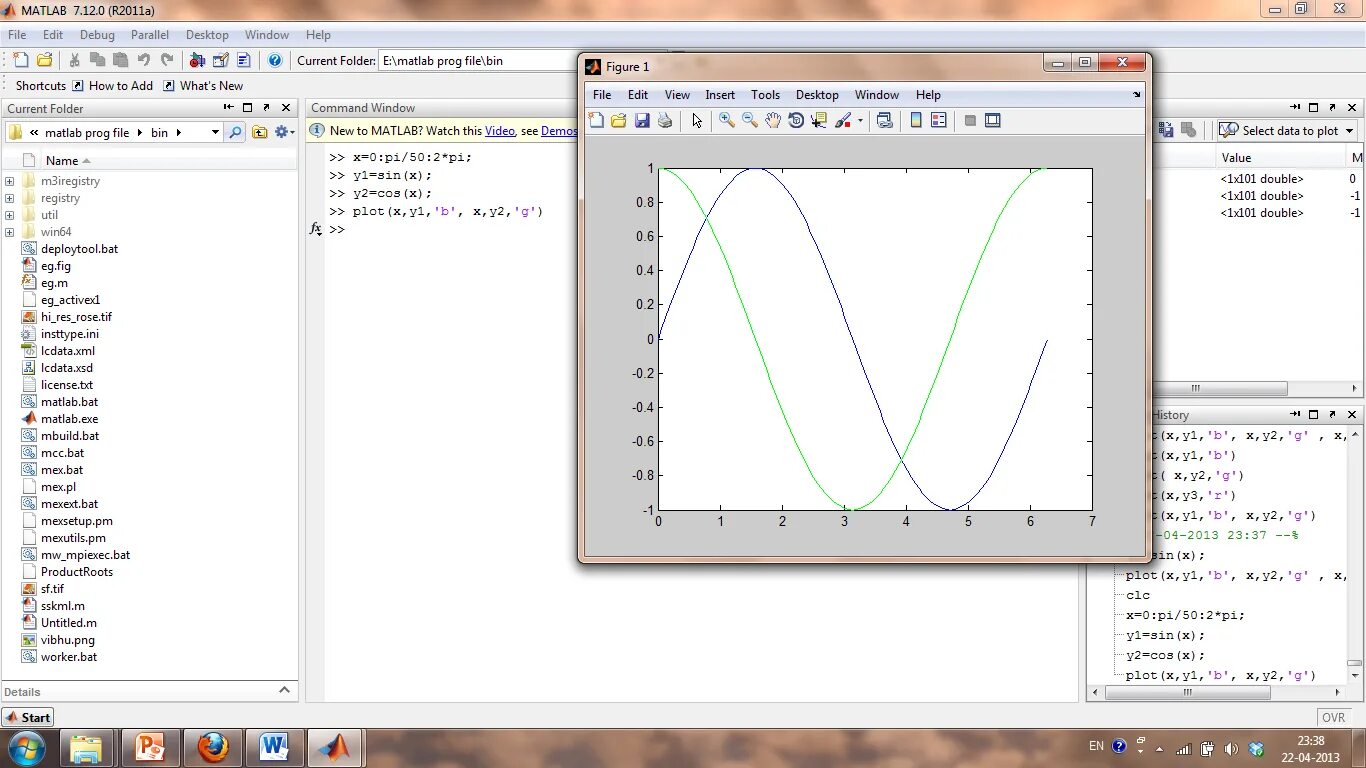1366x768 pixels.
Task: Show plot tools and dock figure
Action: point(993,120)
